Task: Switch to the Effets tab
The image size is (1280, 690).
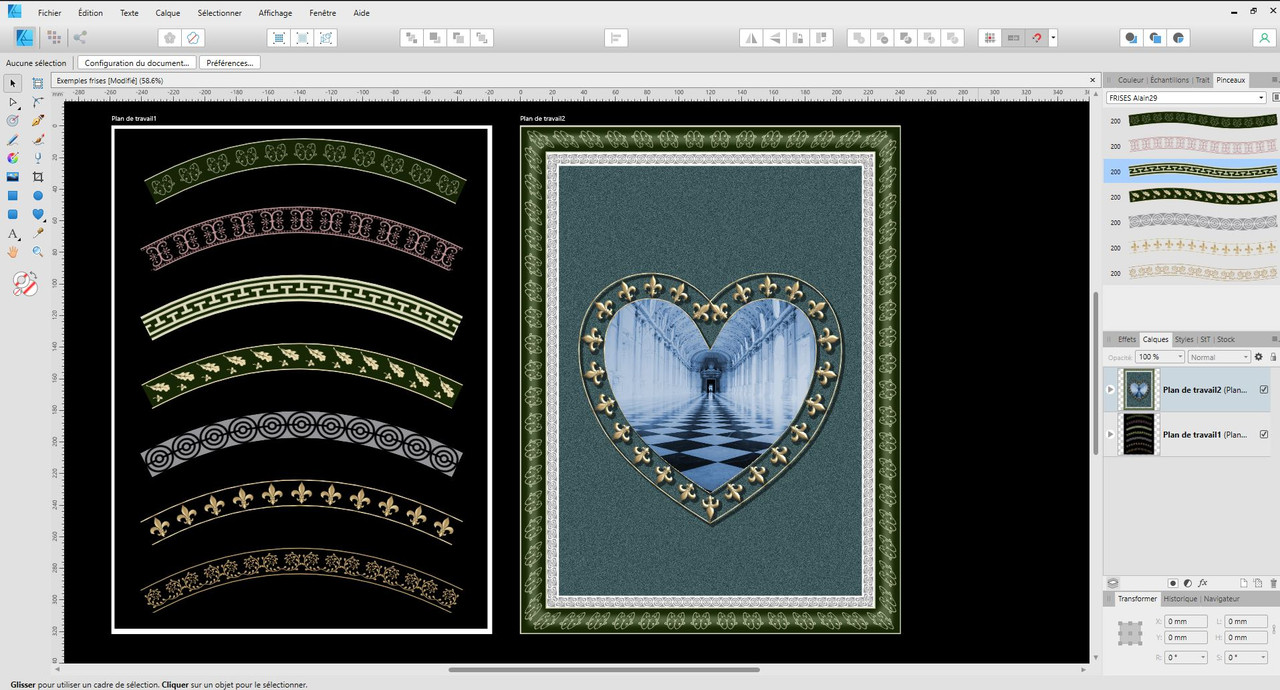Action: [x=1127, y=339]
